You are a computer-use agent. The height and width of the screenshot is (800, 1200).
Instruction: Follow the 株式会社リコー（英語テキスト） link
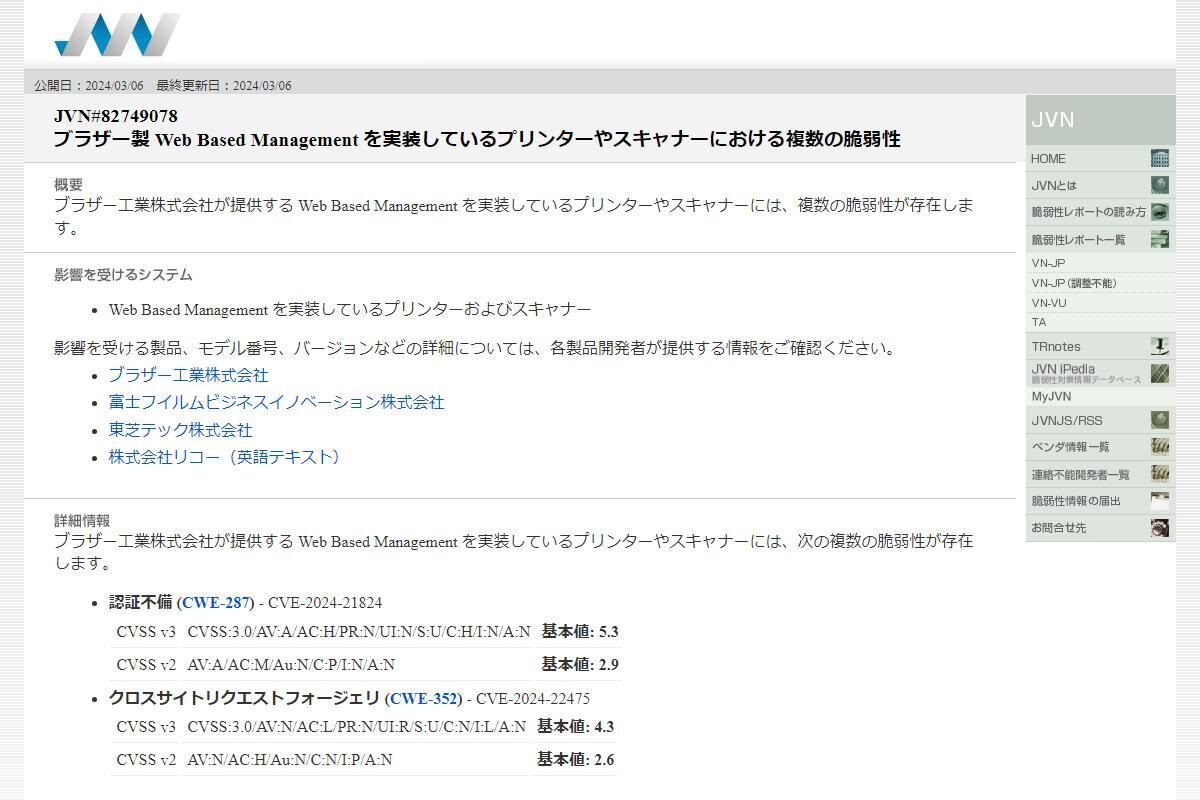(228, 457)
